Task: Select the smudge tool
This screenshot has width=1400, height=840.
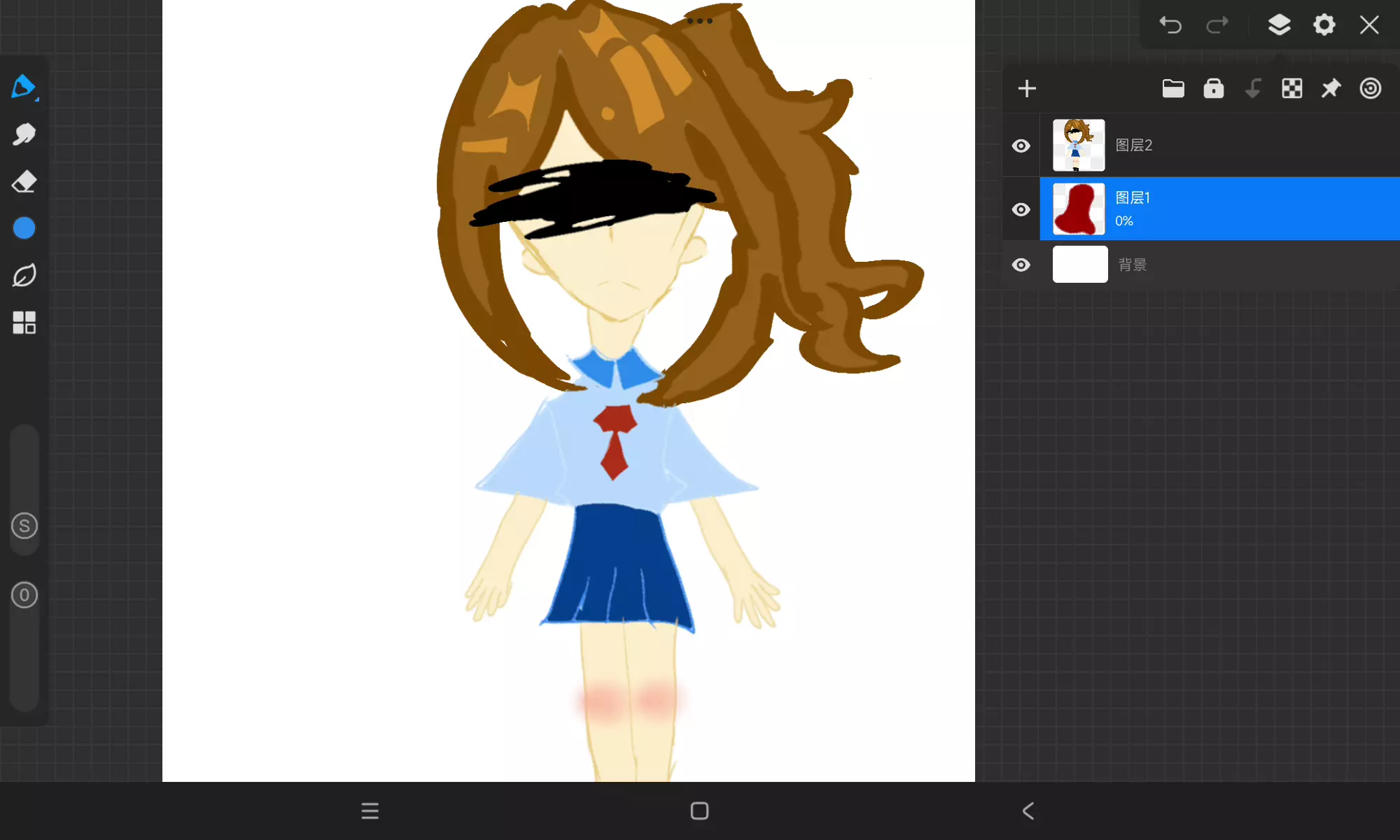Action: [x=24, y=134]
